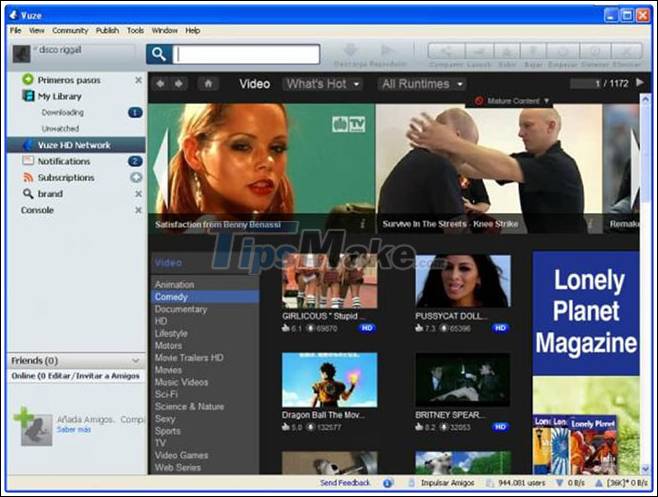
Task: Open the Dragon Ball movie thumbnail
Action: [x=330, y=380]
